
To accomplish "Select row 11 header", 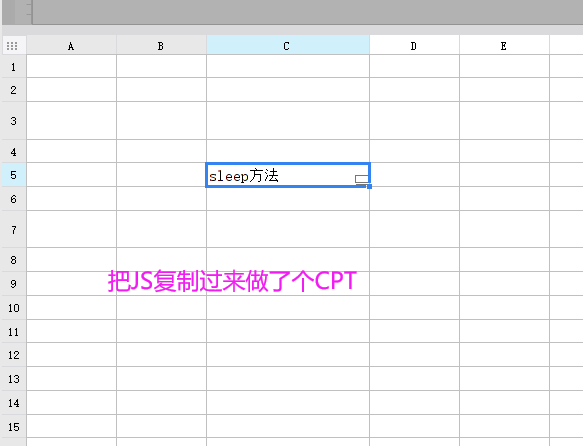I will pos(14,331).
